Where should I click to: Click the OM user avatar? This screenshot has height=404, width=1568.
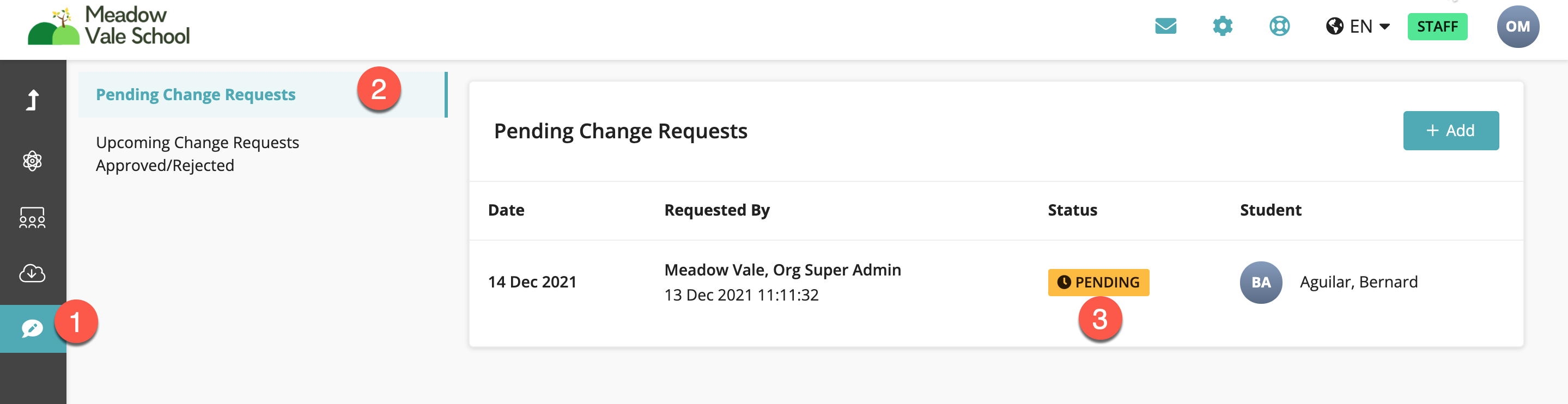[1517, 27]
